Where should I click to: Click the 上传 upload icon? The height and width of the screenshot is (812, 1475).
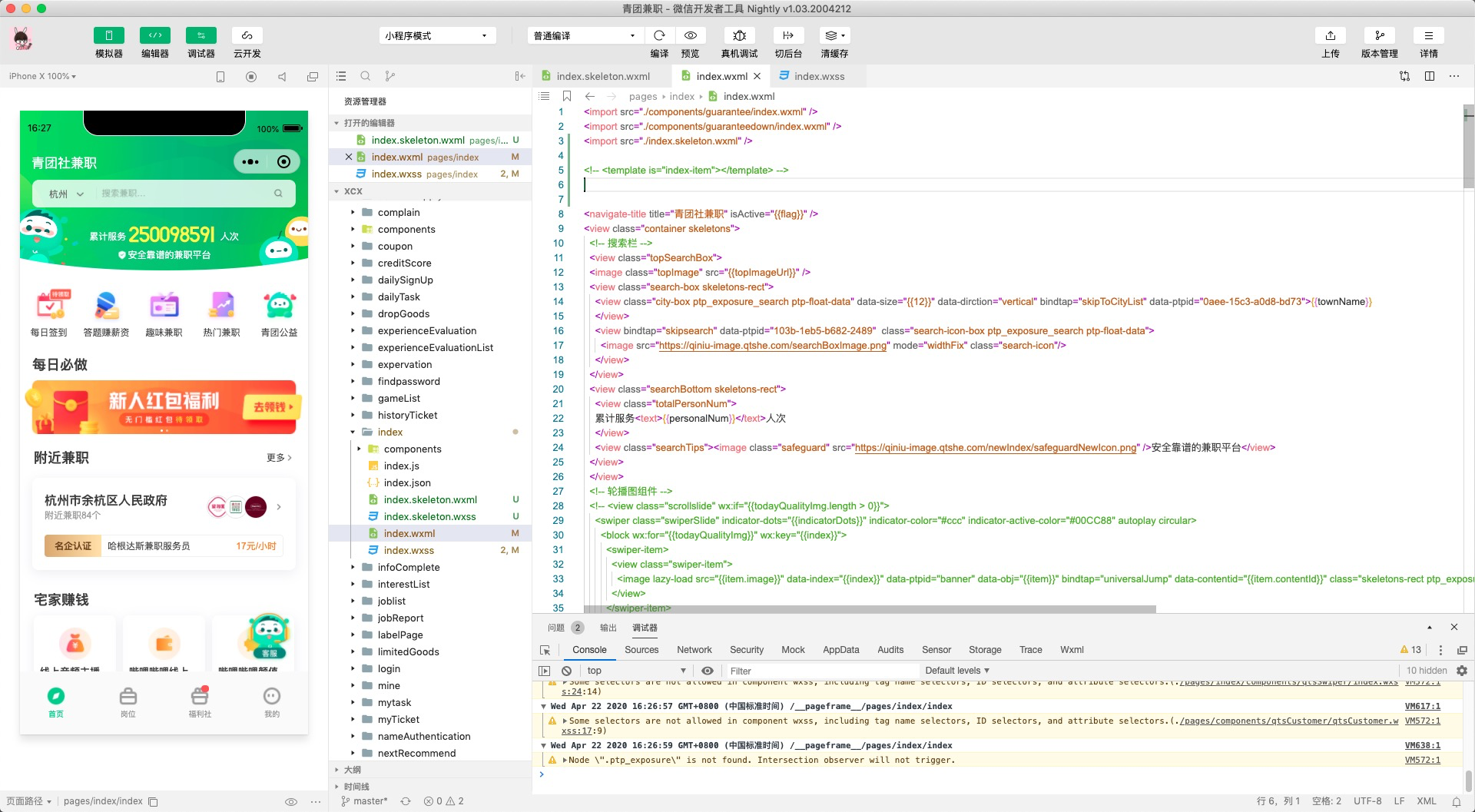pyautogui.click(x=1331, y=36)
